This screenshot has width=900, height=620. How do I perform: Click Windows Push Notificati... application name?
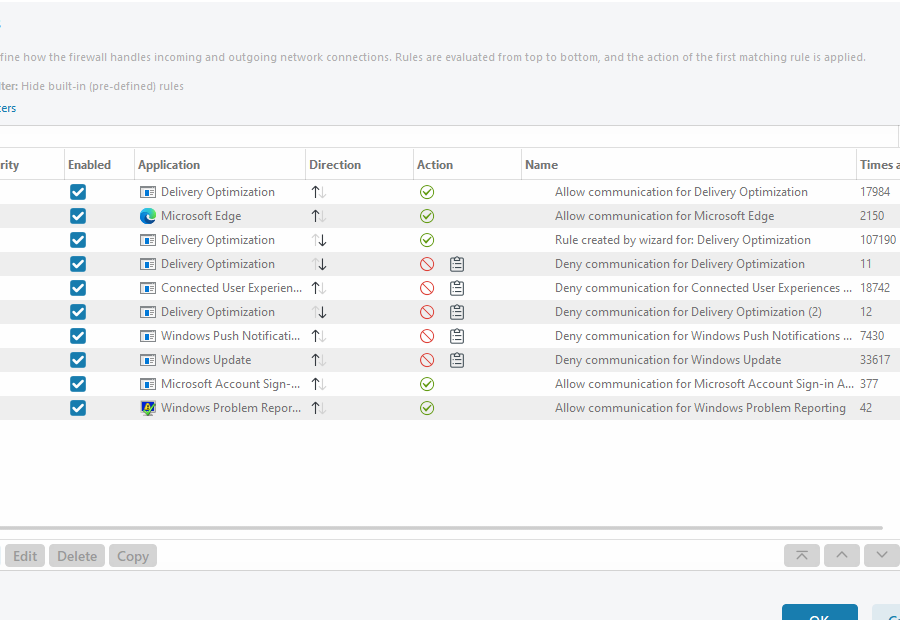coord(230,336)
